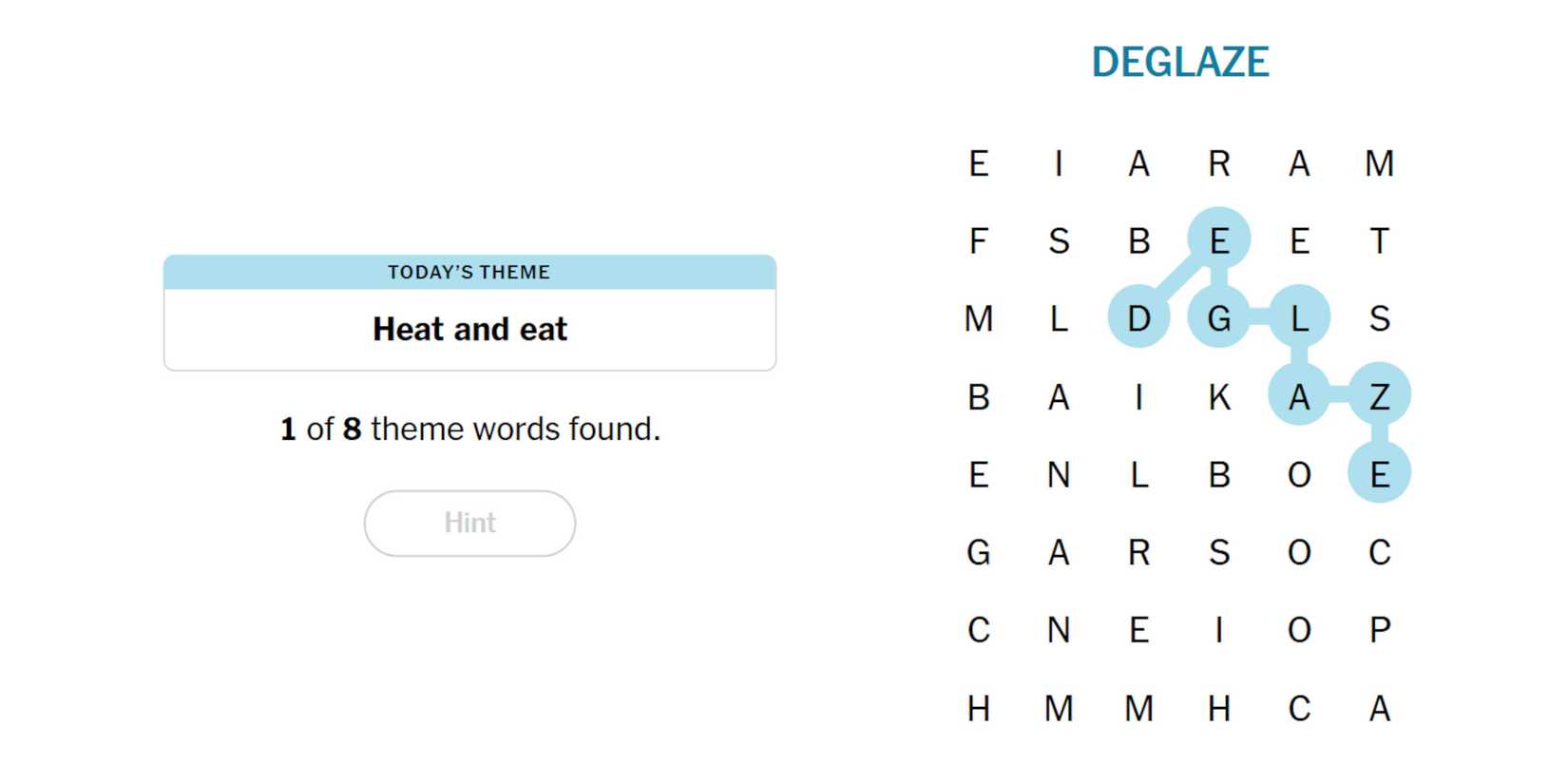Viewport: 1568px width, 784px height.
Task: Select the non-highlighted letter G
Action: pyautogui.click(x=978, y=552)
